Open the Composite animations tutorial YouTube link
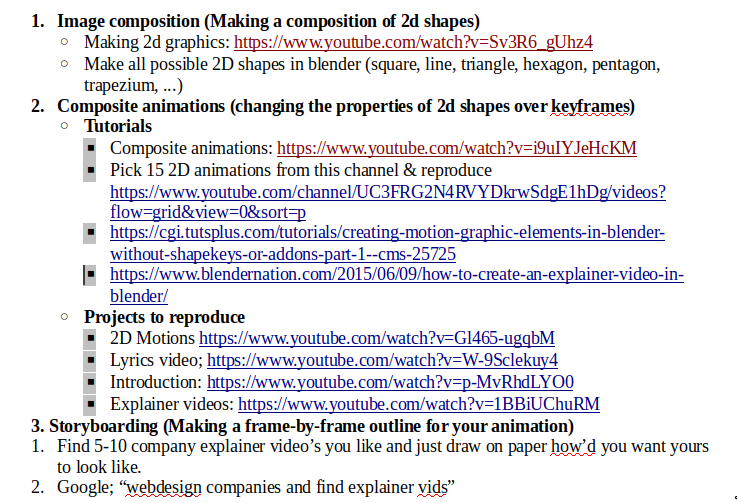 pos(456,148)
